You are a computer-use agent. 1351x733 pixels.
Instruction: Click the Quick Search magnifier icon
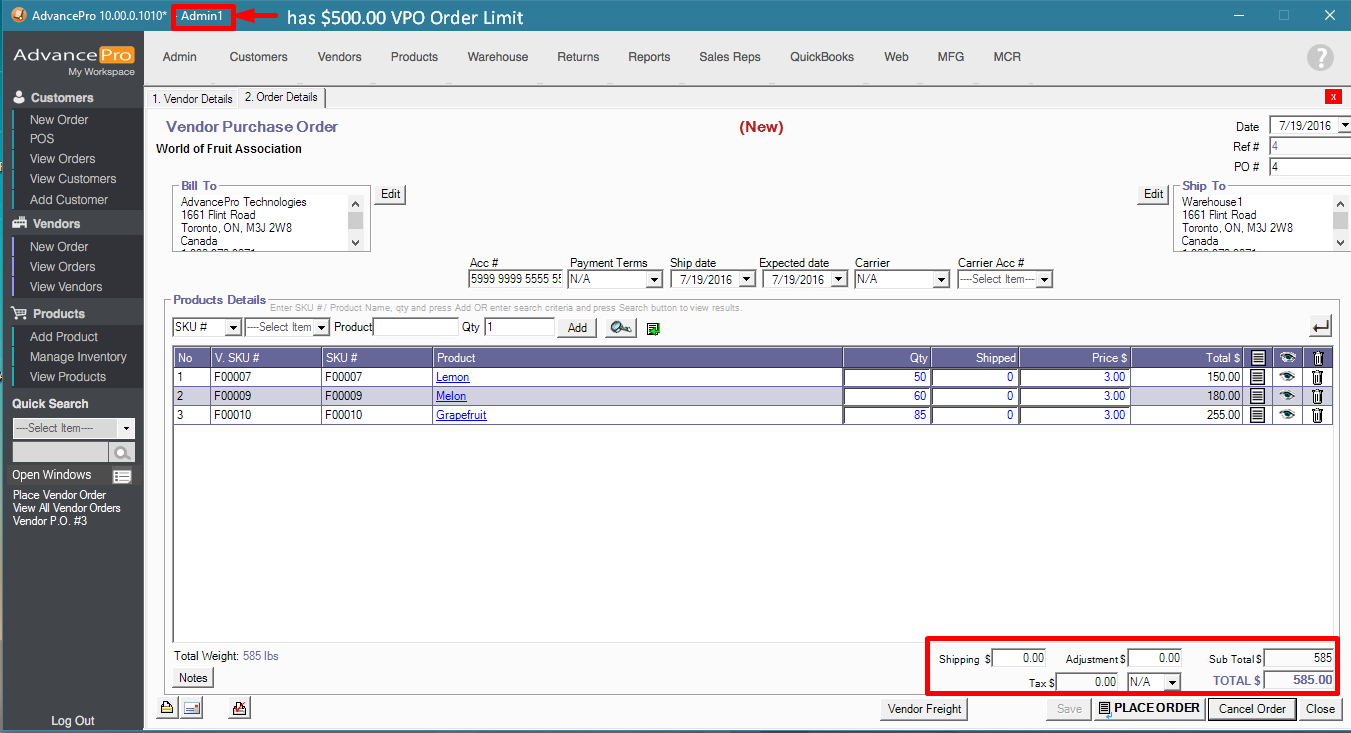pos(122,453)
